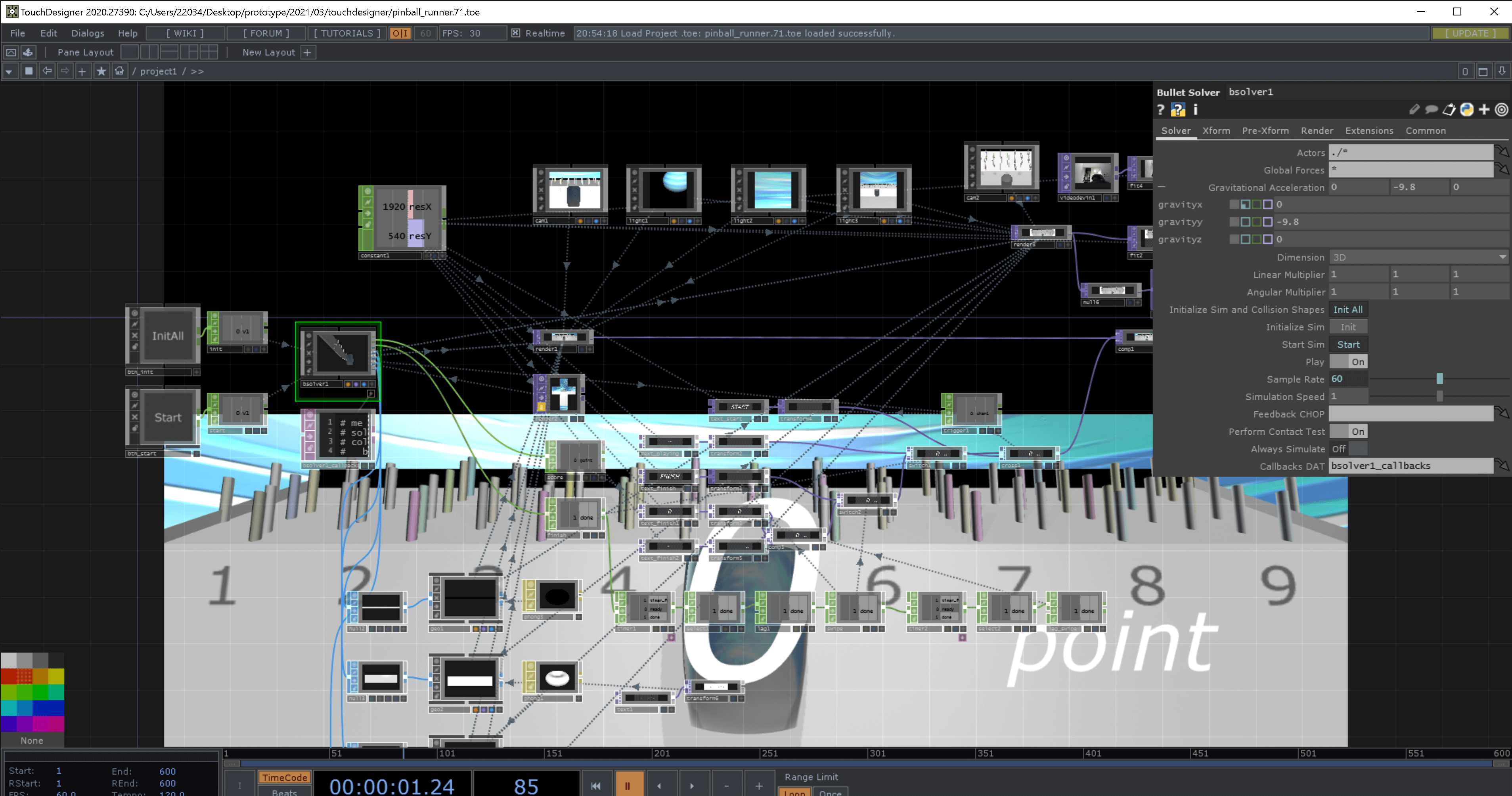Image resolution: width=1512 pixels, height=796 pixels.
Task: Select the four-pane grid layout icon
Action: coord(209,52)
